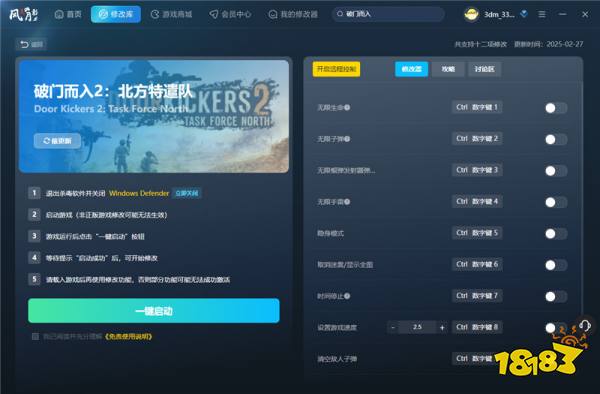The height and width of the screenshot is (394, 600).
Task: Select the 修改器 sub-tab
Action: [x=411, y=69]
